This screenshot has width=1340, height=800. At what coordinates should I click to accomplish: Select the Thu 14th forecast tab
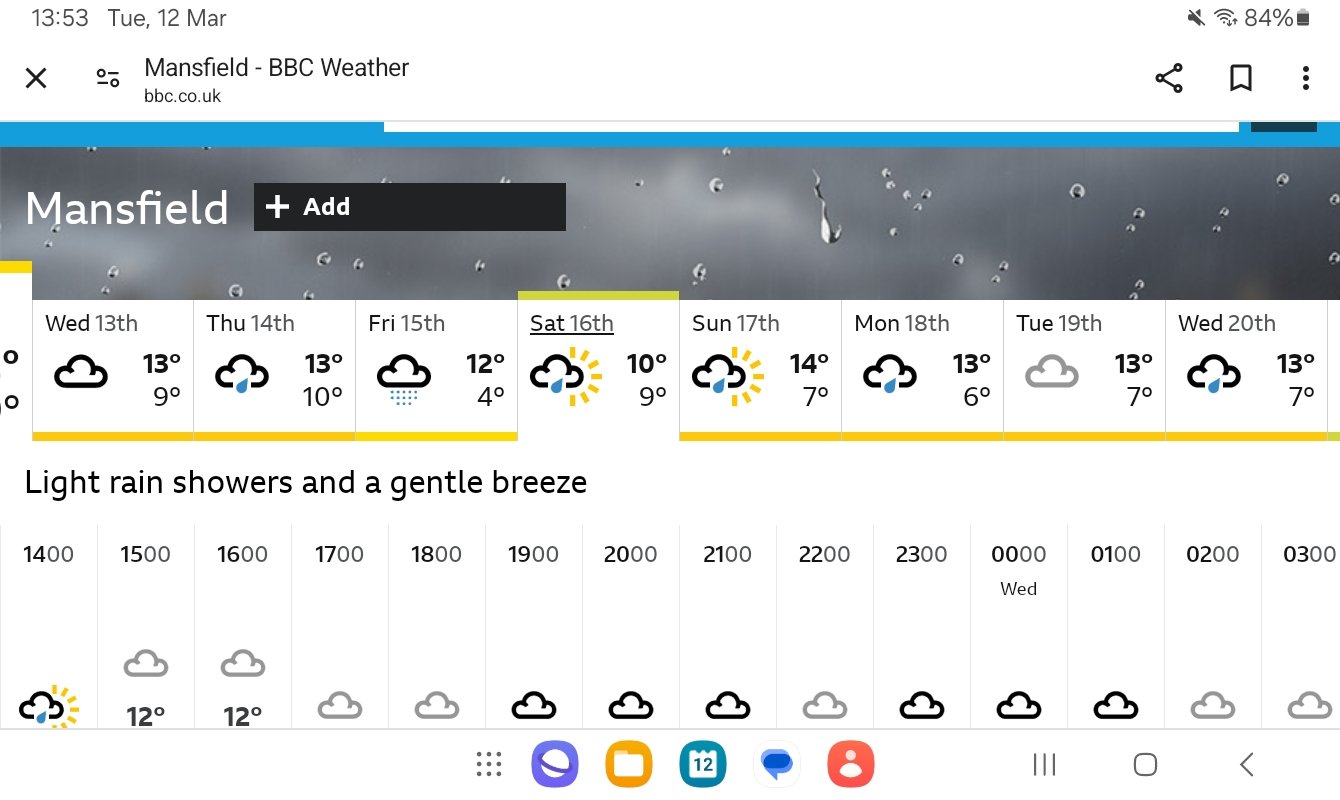coord(275,370)
